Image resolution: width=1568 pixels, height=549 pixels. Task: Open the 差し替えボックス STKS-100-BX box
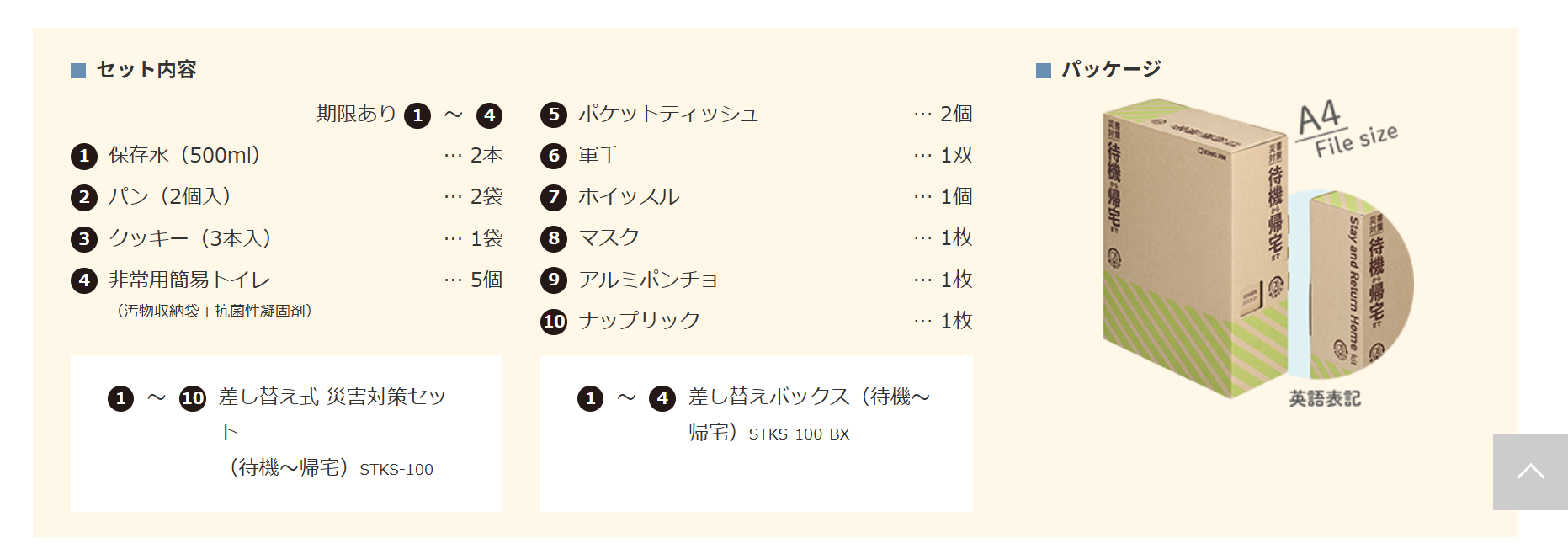click(756, 433)
